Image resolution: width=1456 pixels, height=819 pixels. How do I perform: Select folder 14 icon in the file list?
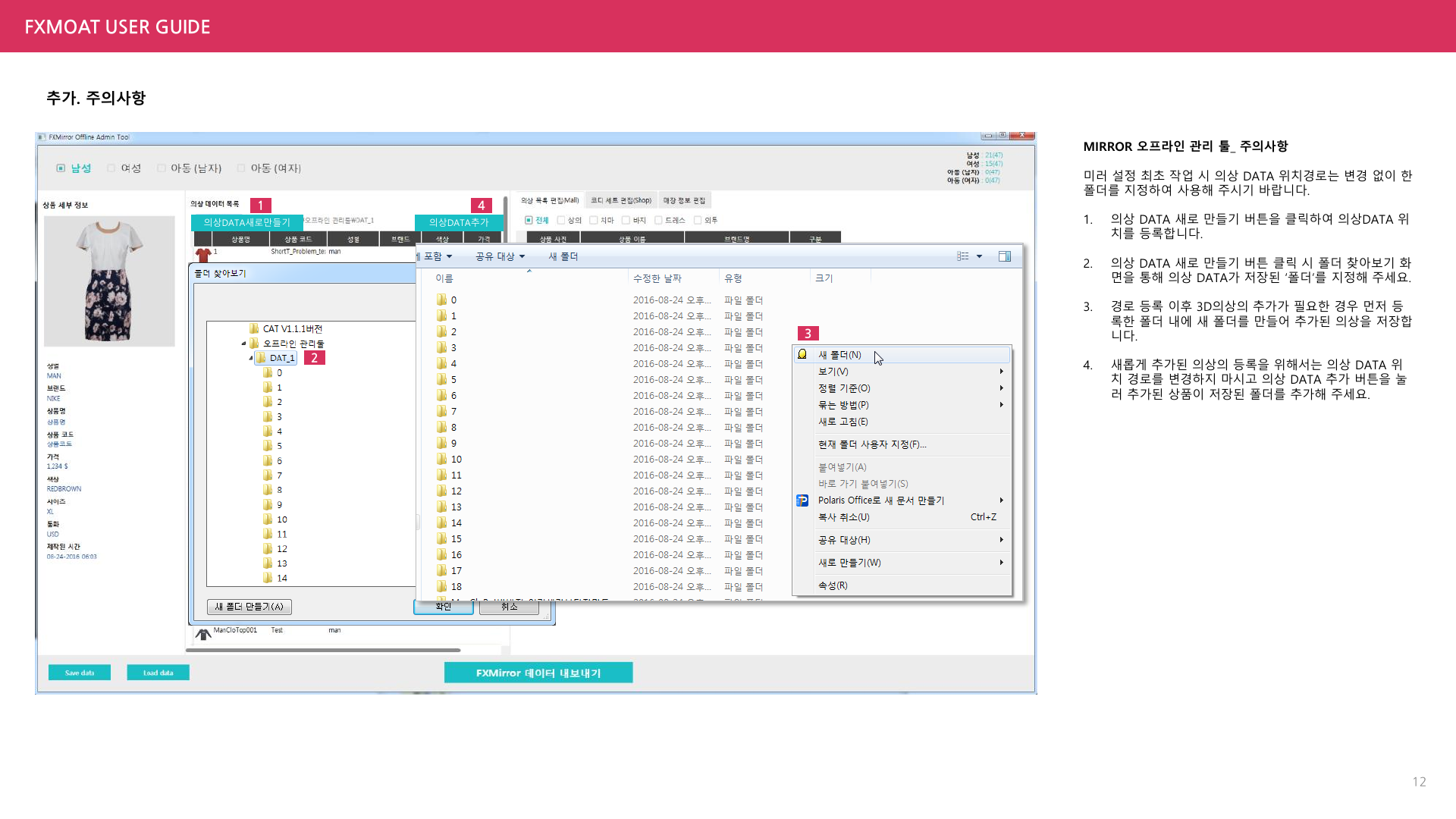tap(441, 522)
